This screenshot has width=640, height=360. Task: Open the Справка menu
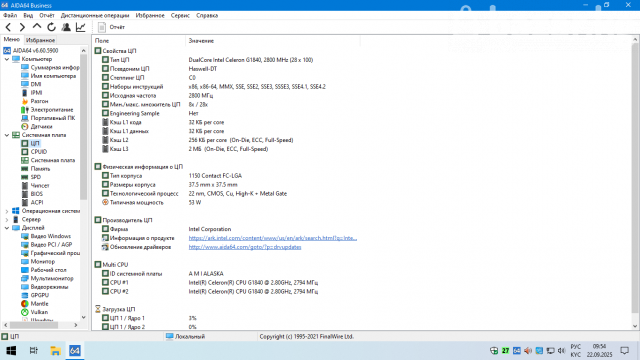(207, 16)
